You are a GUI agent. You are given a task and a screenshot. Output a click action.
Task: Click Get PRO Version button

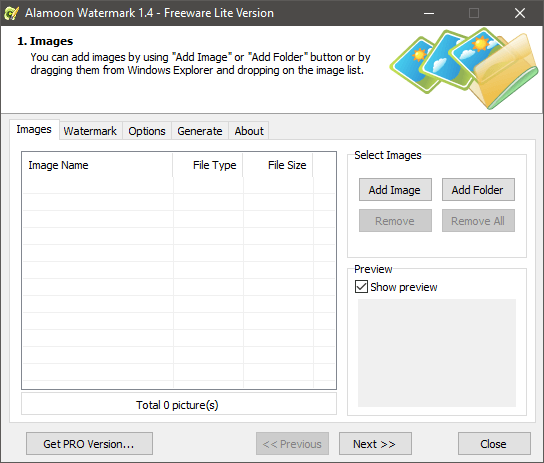click(89, 444)
